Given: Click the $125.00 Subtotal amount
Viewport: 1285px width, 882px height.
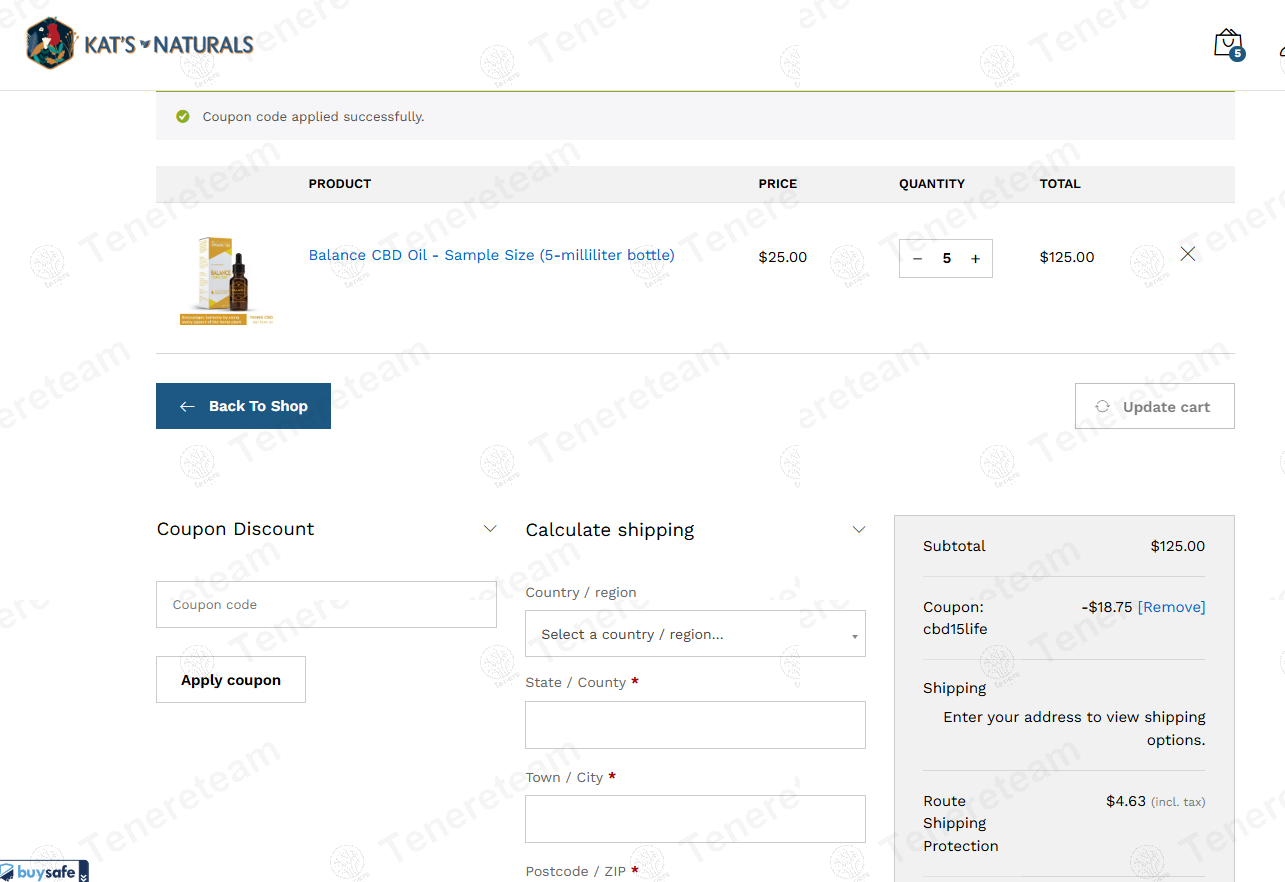Looking at the screenshot, I should pyautogui.click(x=1178, y=546).
